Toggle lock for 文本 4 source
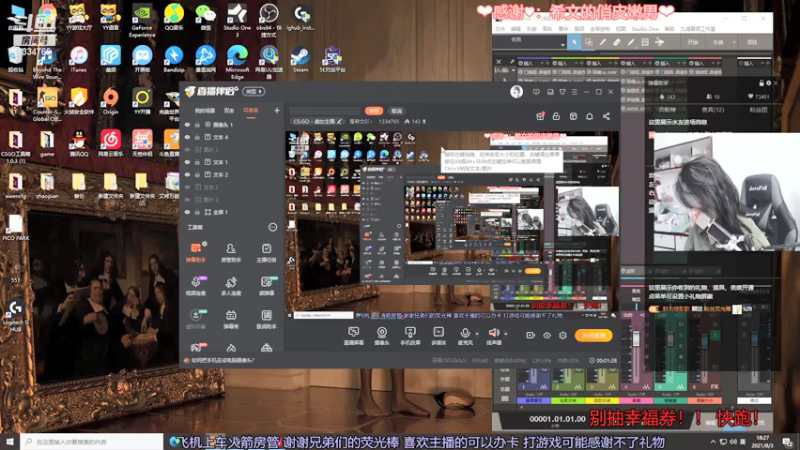This screenshot has height=450, width=800. pos(197,137)
